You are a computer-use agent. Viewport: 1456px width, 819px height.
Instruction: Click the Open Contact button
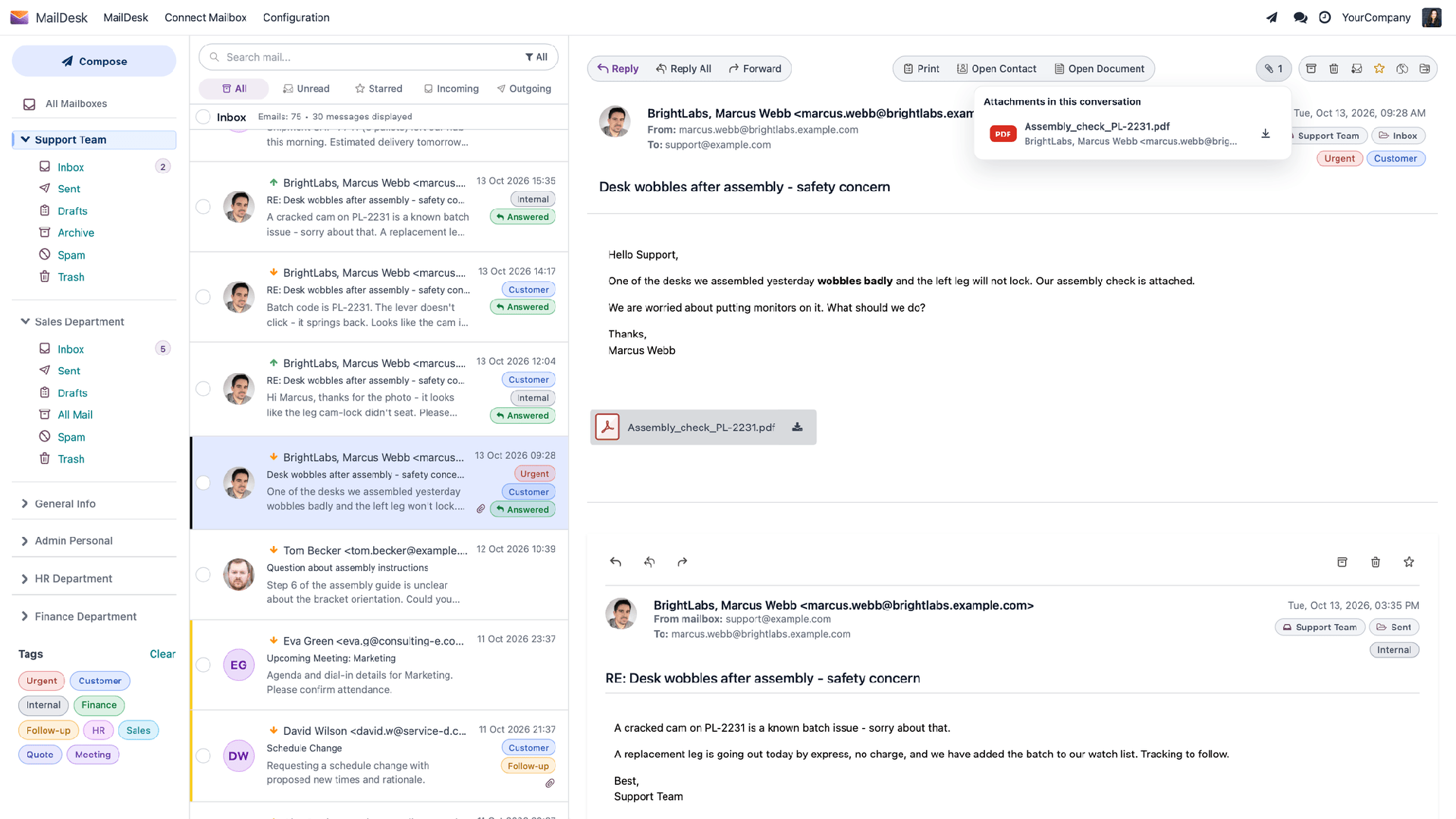coord(996,68)
